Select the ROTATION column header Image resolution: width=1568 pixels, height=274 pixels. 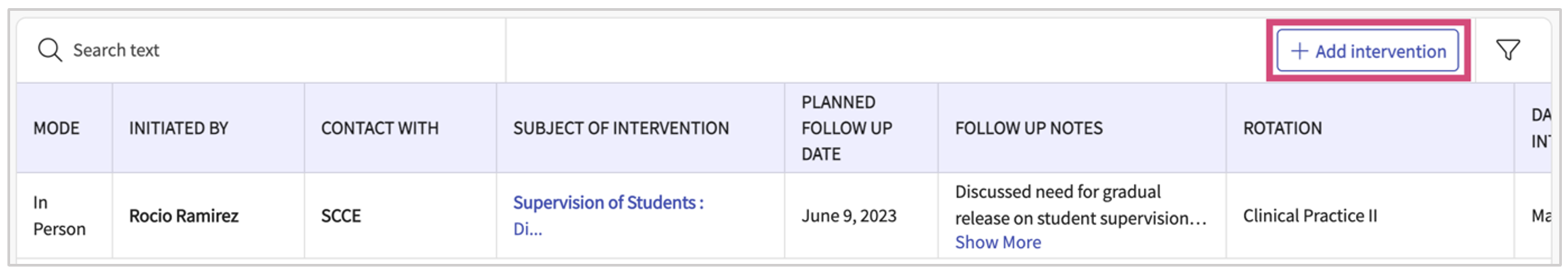1282,128
